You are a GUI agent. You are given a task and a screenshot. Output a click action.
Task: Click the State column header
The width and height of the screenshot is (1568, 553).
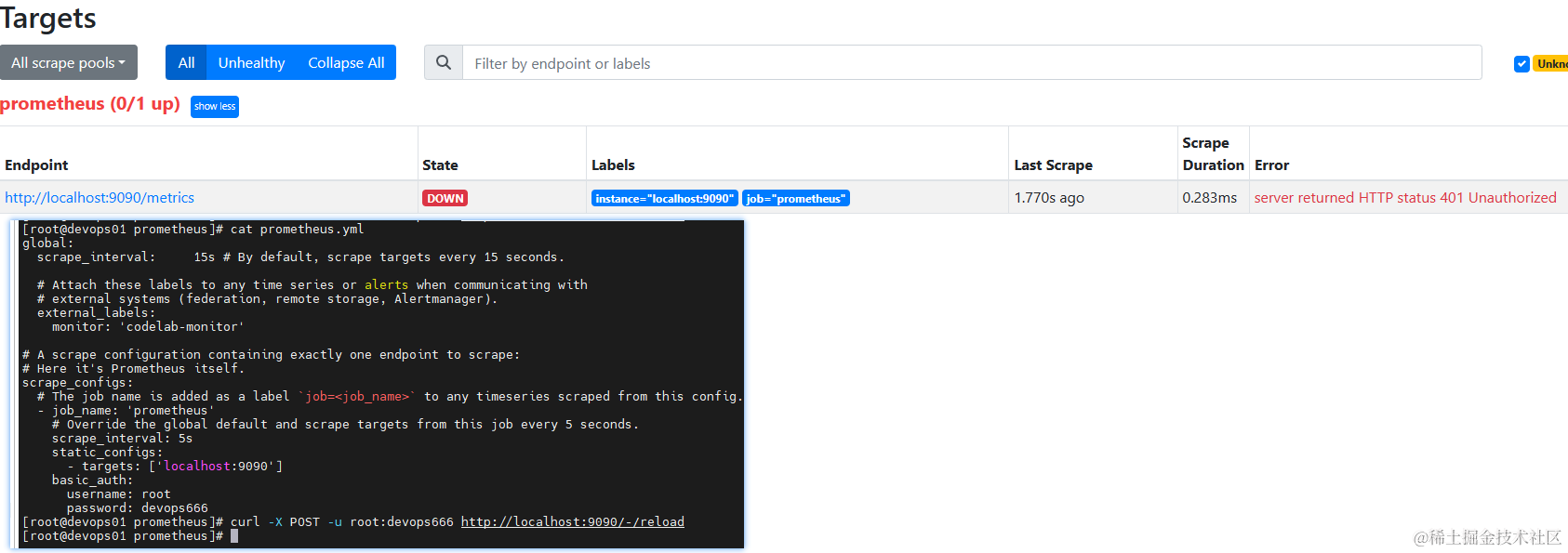(440, 165)
